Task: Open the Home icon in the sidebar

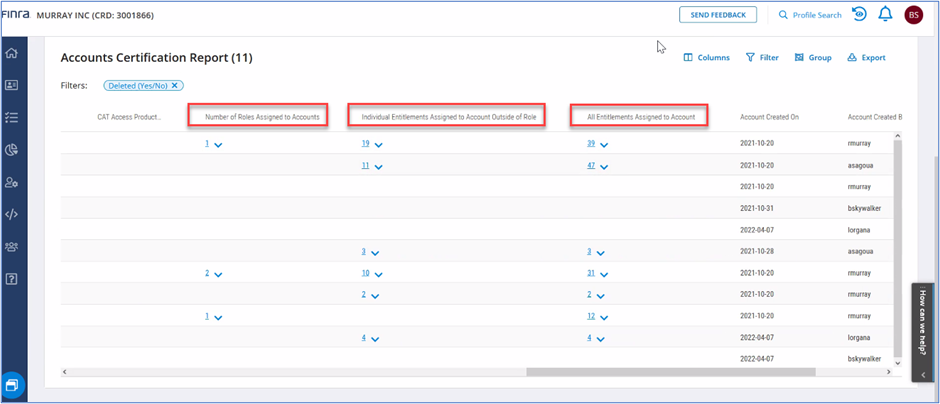Action: click(12, 53)
